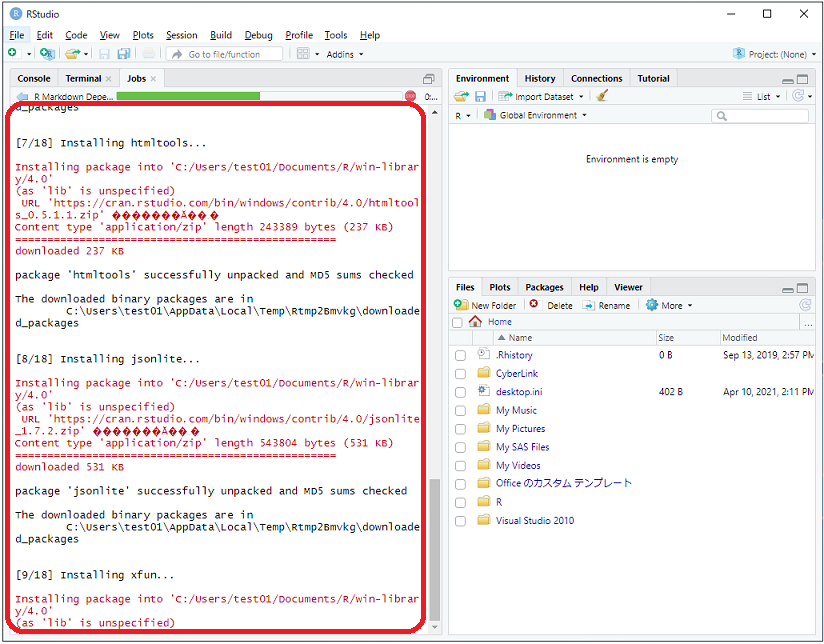Viewport: 824px width, 644px height.
Task: Click the Delete button in Files
Action: 551,305
